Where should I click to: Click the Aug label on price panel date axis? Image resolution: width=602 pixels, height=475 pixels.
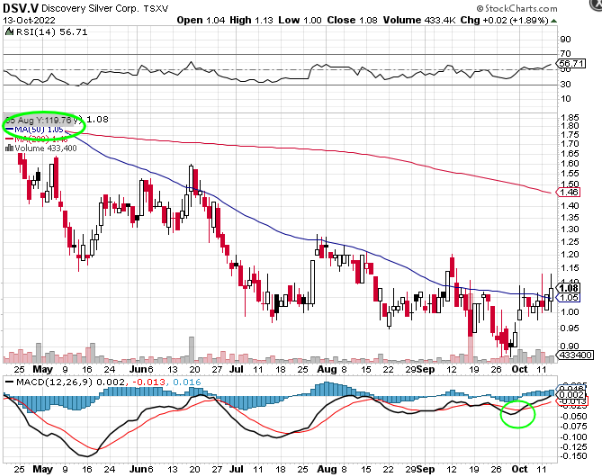[327, 369]
